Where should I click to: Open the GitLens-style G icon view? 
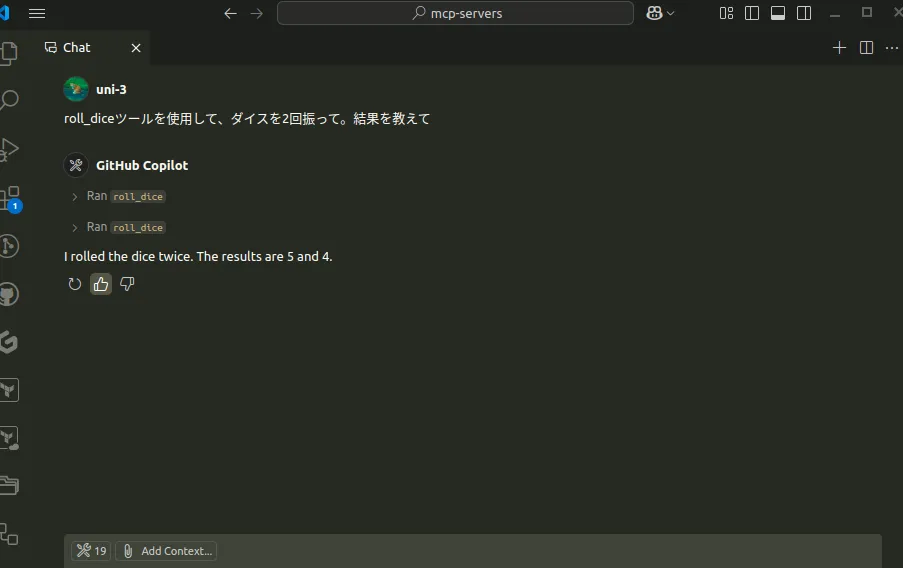9,342
